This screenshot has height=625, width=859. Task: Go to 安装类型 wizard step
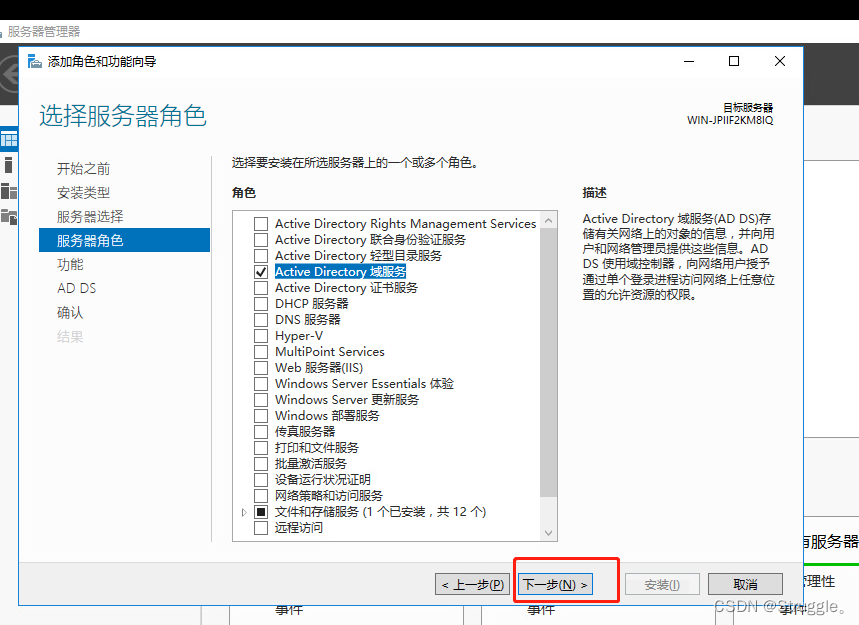(x=83, y=192)
